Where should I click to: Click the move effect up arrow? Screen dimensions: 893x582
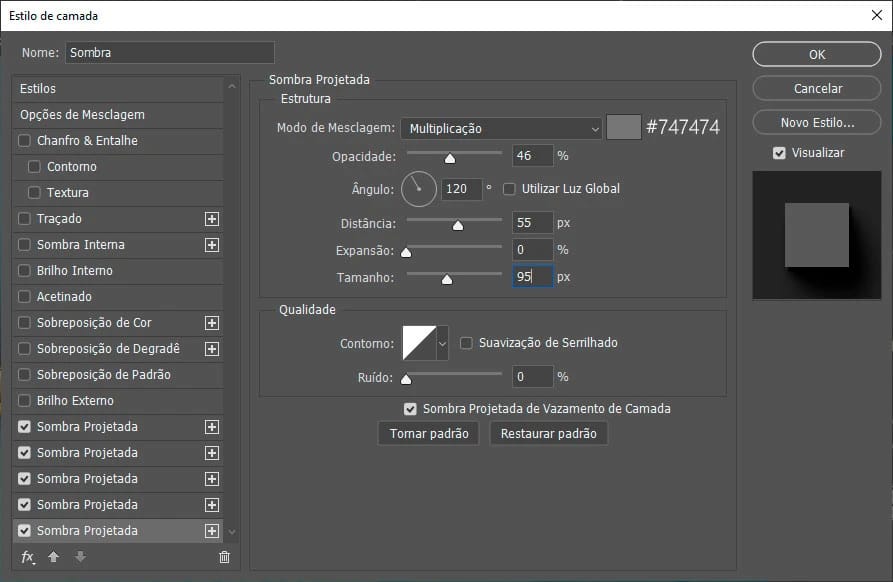54,557
